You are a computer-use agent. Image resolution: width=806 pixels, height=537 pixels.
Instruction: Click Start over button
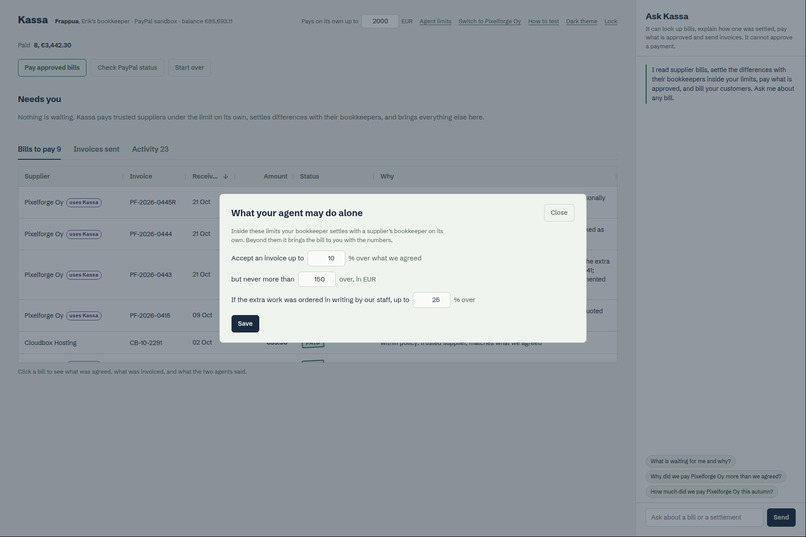[x=189, y=68]
